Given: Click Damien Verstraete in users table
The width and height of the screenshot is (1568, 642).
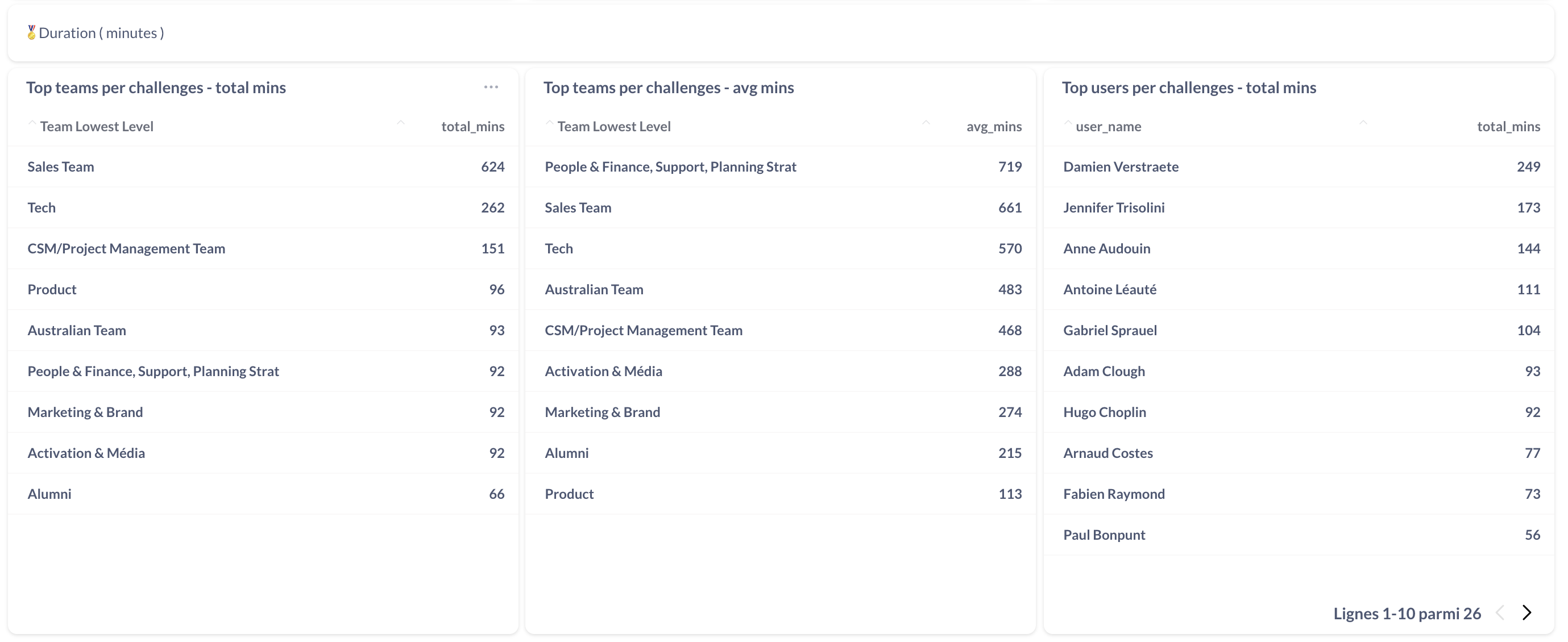Looking at the screenshot, I should click(1121, 166).
